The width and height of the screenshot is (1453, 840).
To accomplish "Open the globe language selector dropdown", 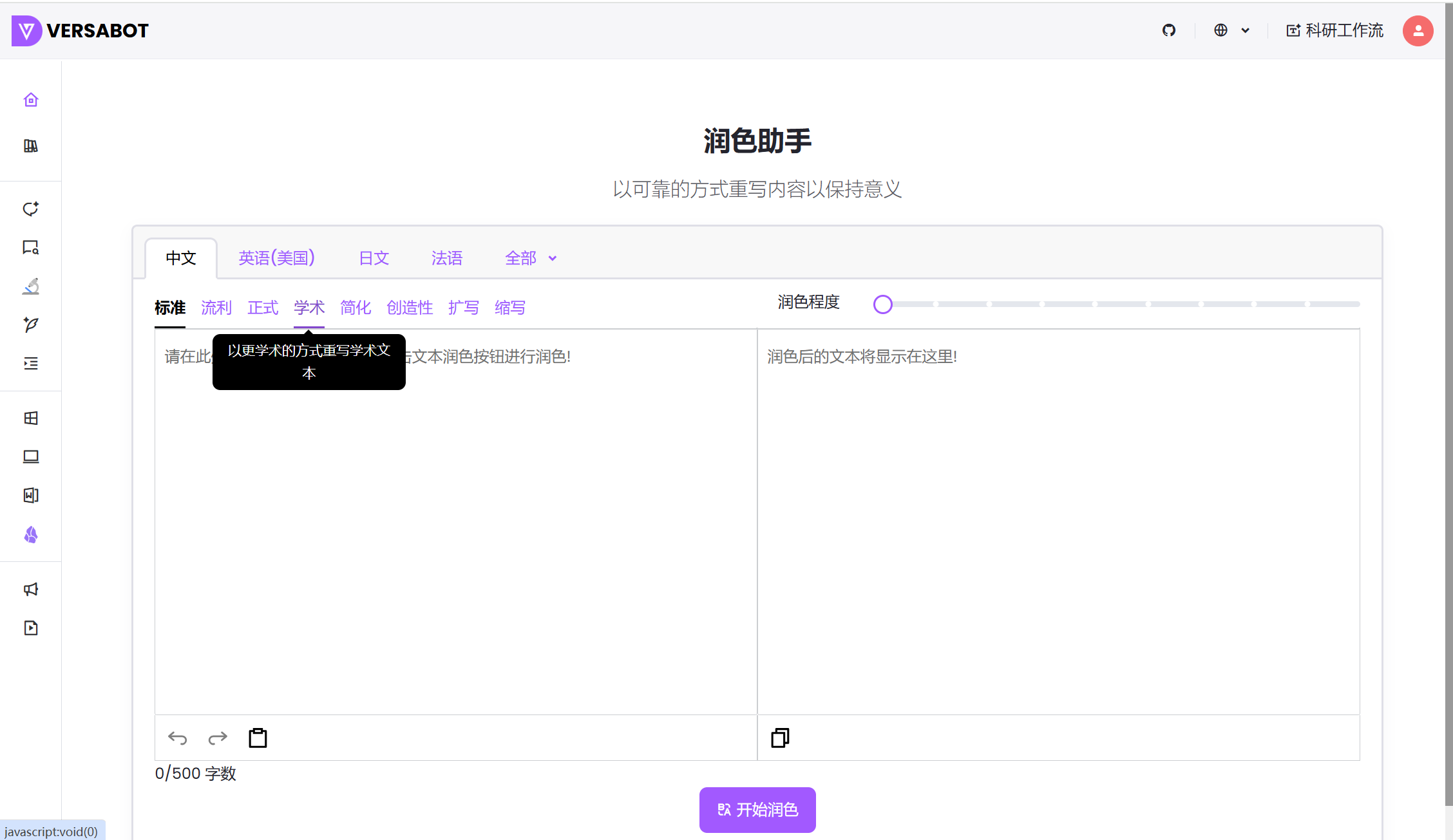I will click(x=1231, y=30).
